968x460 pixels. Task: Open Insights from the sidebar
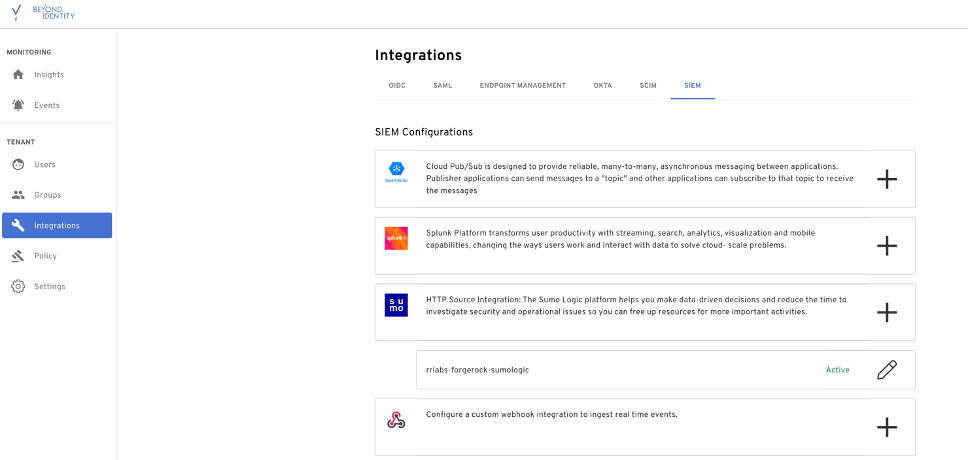48,75
